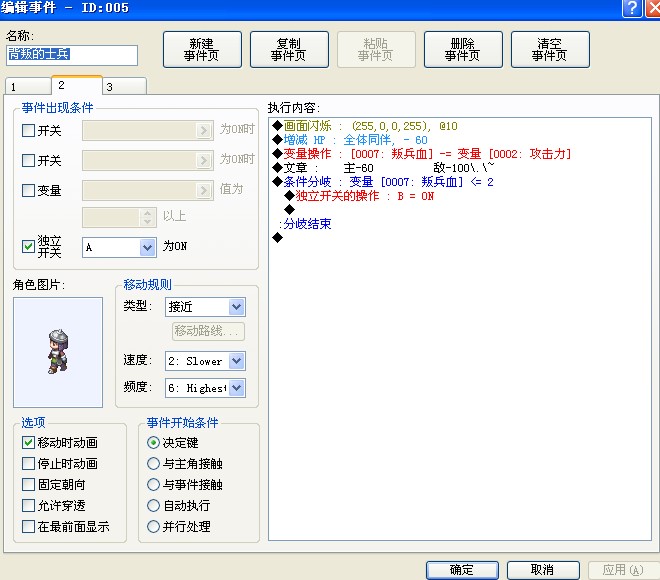
Task: Click 取消 button
Action: (543, 570)
